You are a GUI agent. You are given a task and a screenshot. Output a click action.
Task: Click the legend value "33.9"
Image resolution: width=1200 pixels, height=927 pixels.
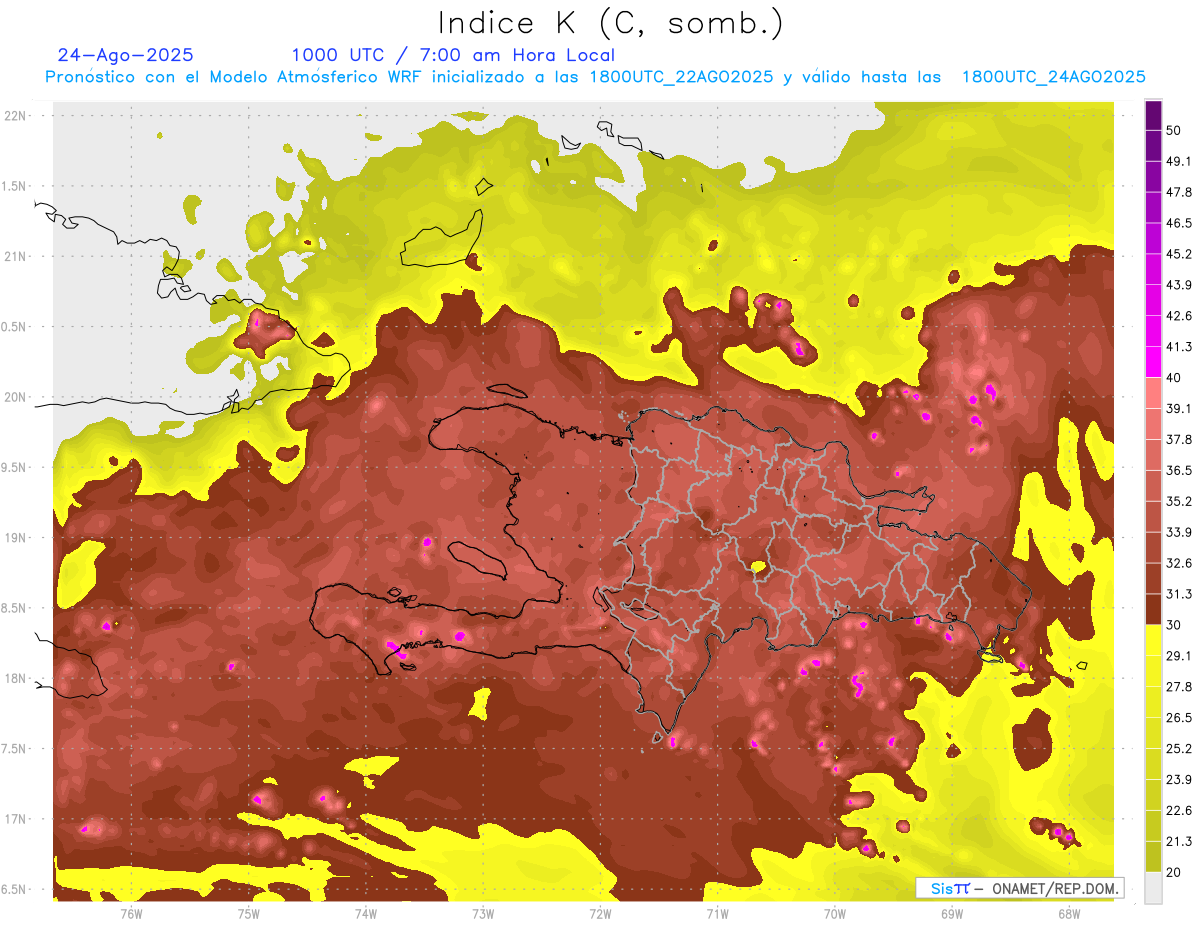pyautogui.click(x=1179, y=533)
